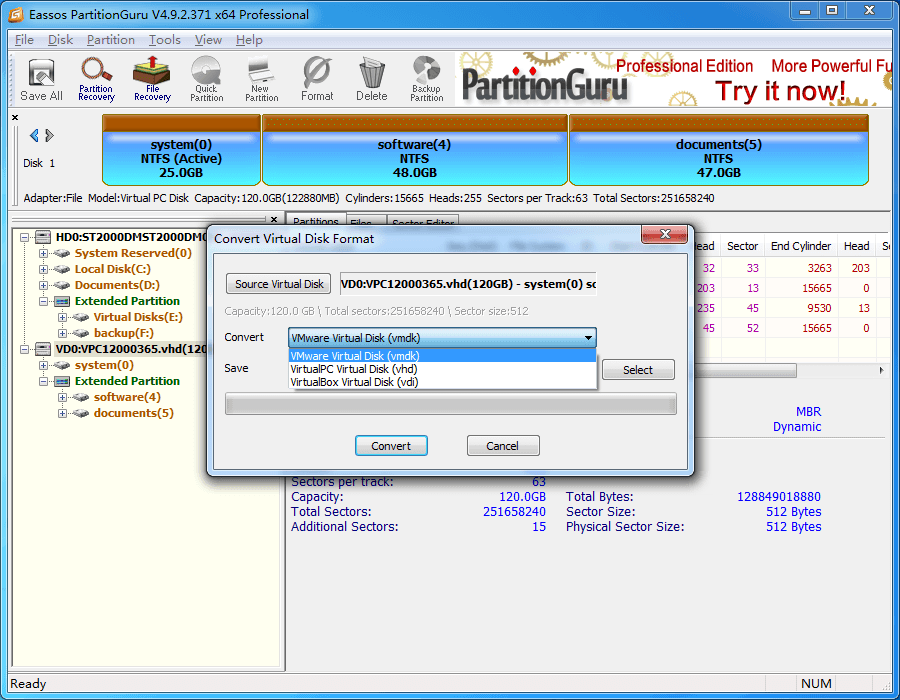Open File Recovery tool
This screenshot has width=900, height=700.
pos(152,80)
